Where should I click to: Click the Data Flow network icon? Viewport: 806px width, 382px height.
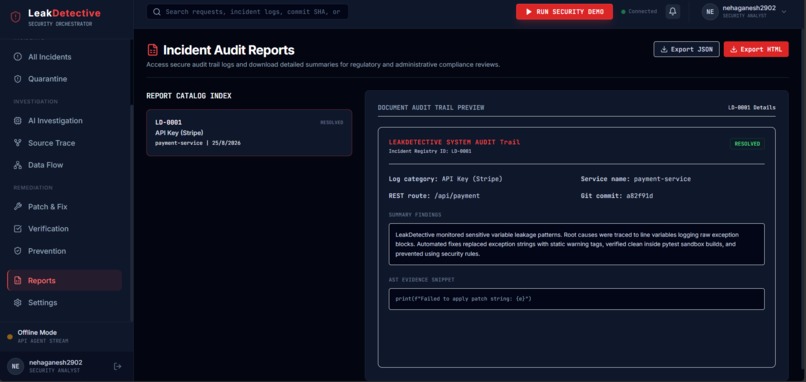pyautogui.click(x=17, y=165)
